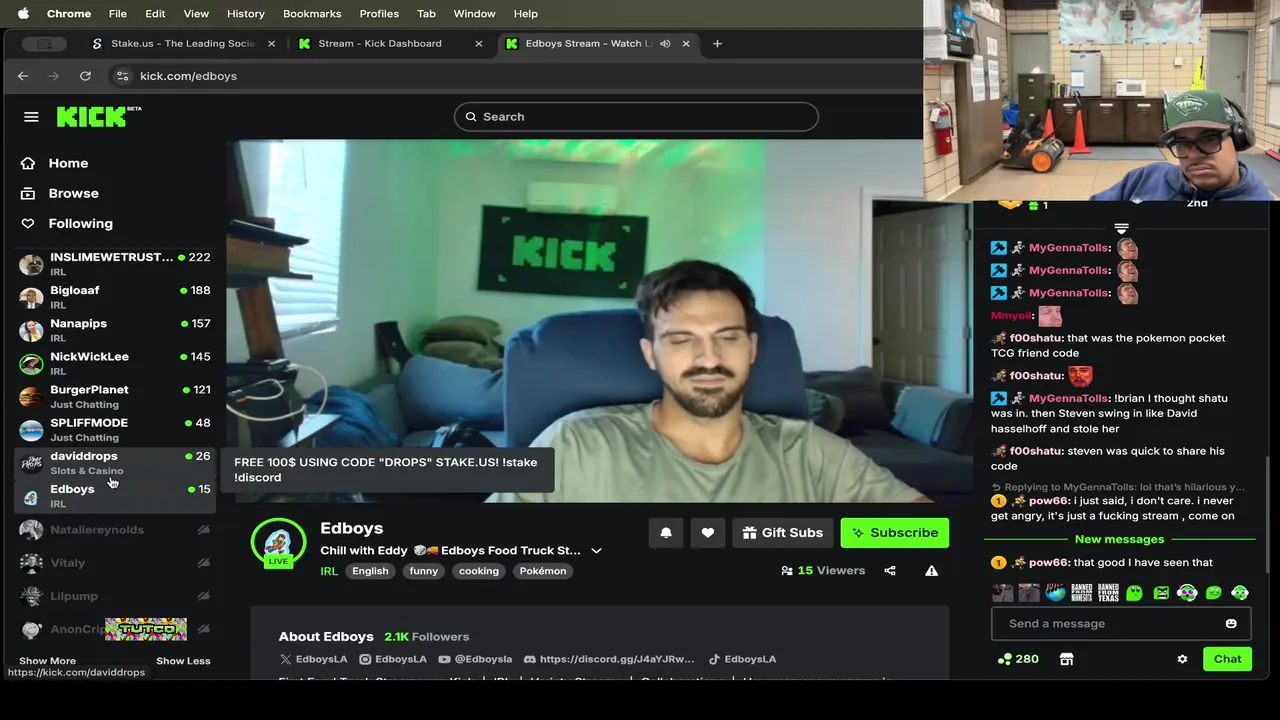Screen dimensions: 1280x720
Task: Open offline Nataliereynolds channel
Action: pos(115,530)
